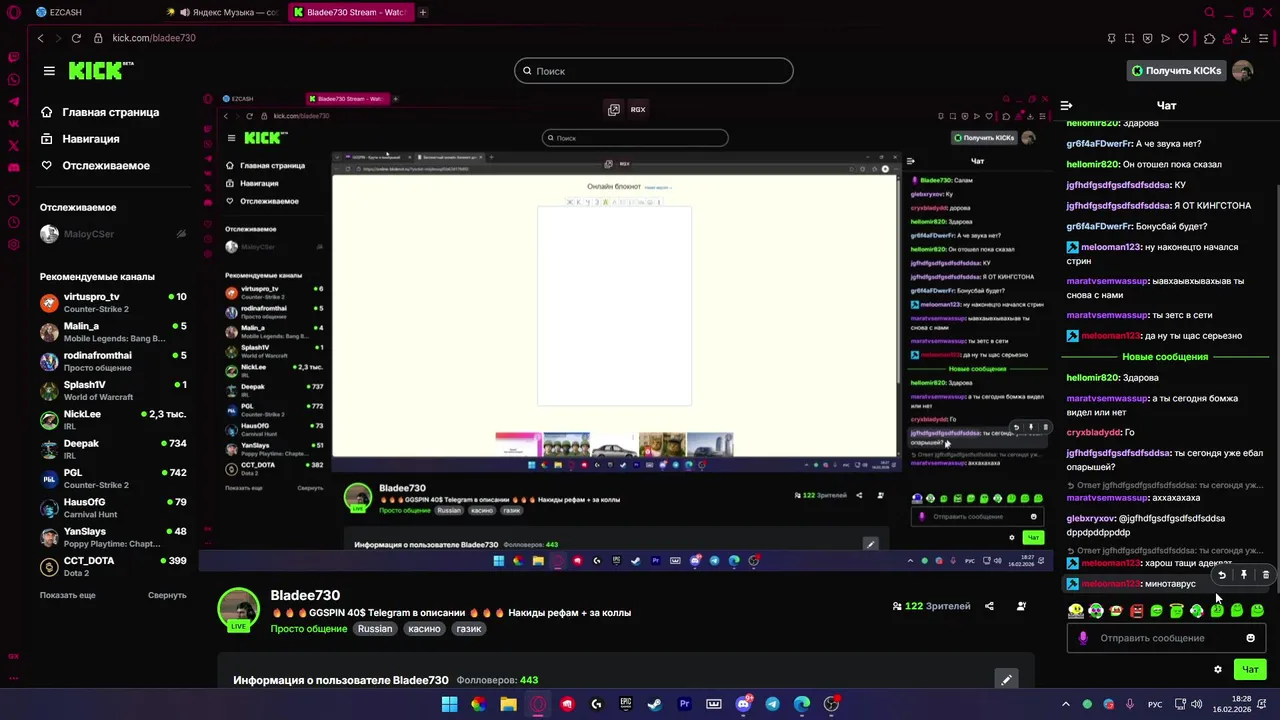Click the green Чат send button
Image resolution: width=1280 pixels, height=720 pixels.
coord(1250,669)
